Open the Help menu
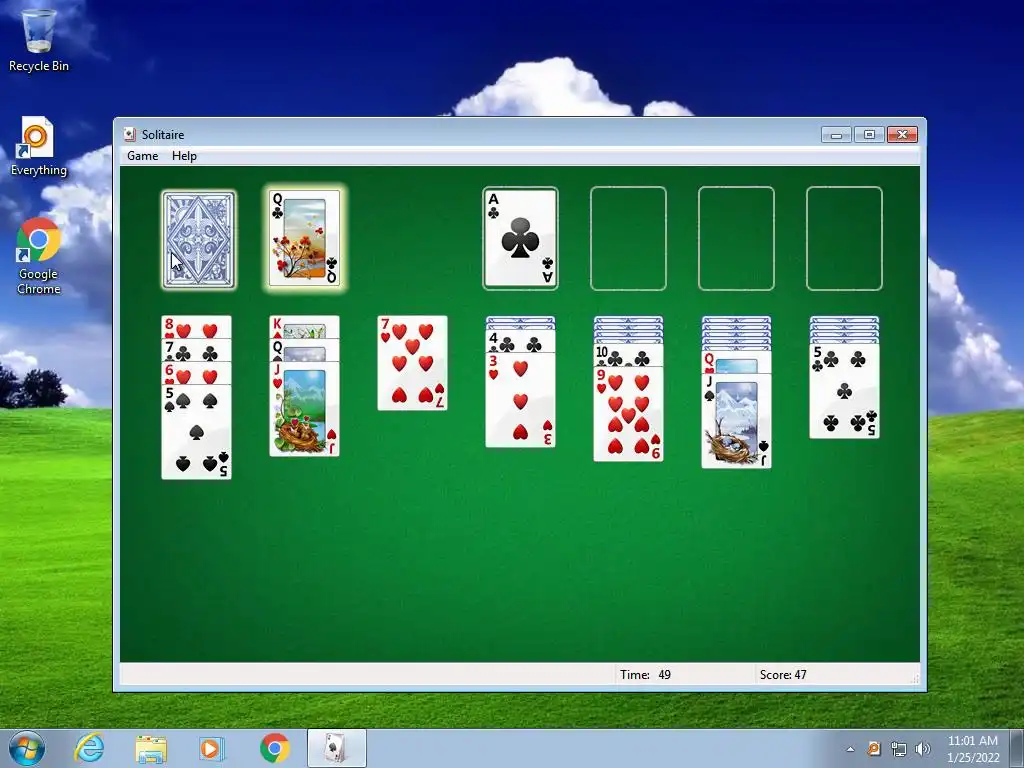The width and height of the screenshot is (1024, 768). click(184, 155)
